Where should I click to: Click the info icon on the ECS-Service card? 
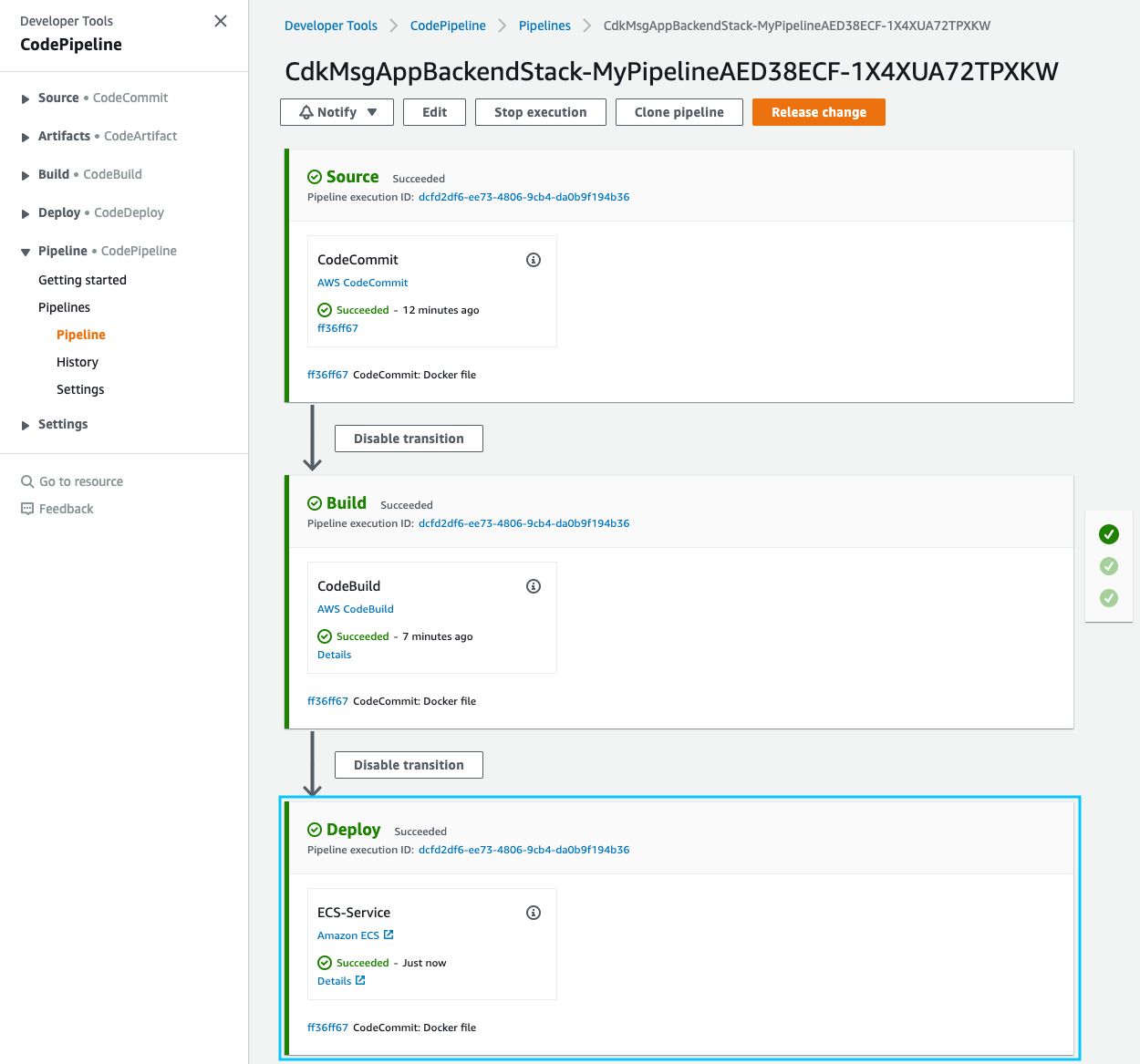tap(534, 912)
